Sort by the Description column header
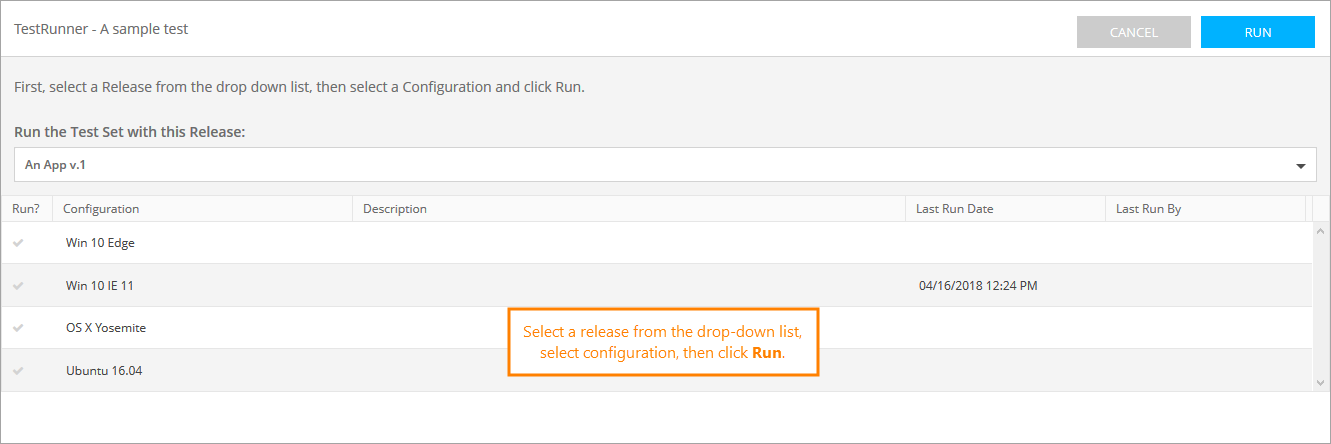 (395, 209)
